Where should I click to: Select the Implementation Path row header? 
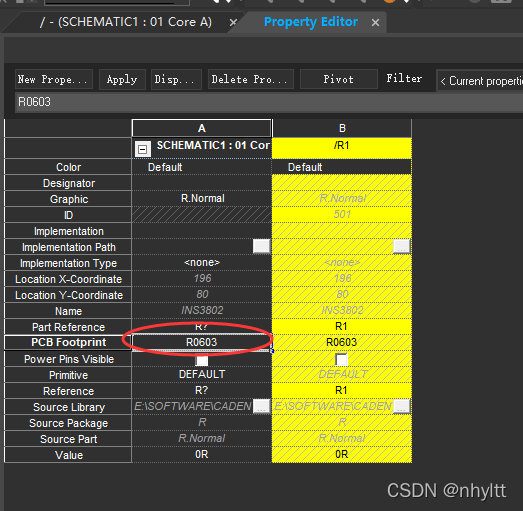pyautogui.click(x=68, y=247)
